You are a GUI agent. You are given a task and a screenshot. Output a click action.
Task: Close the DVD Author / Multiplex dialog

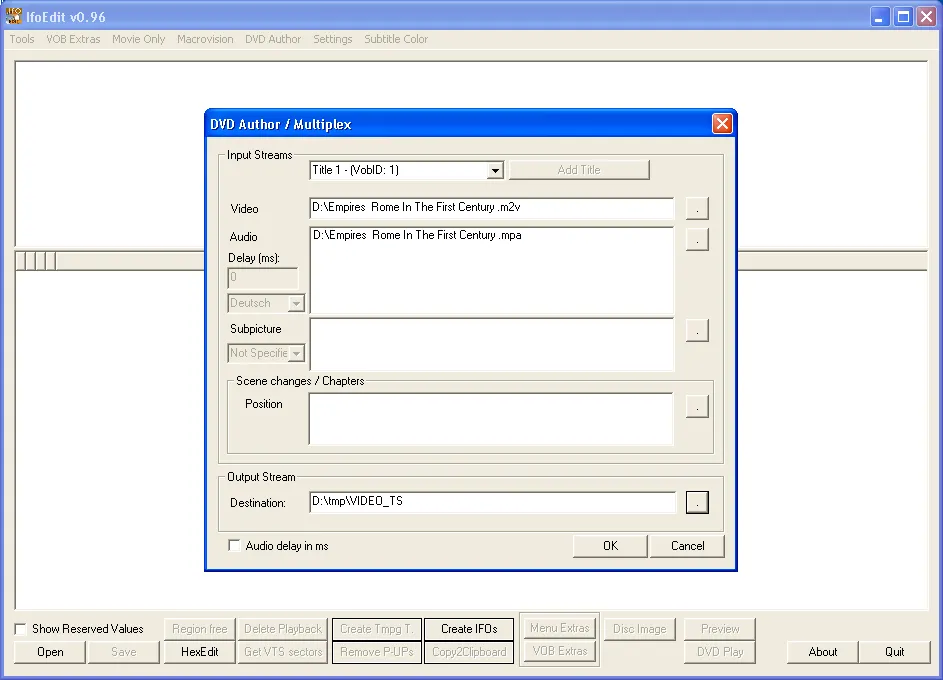click(x=722, y=124)
